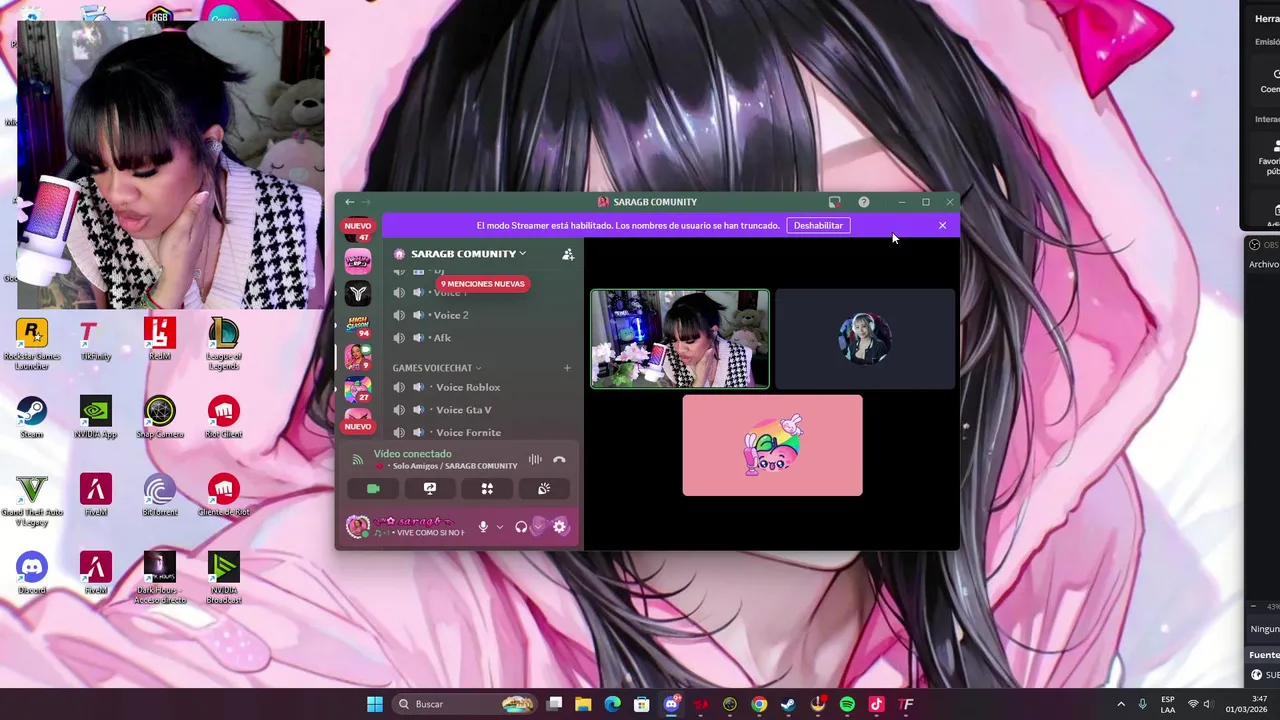The width and height of the screenshot is (1280, 720).
Task: Open microphone input options arrow
Action: [x=499, y=527]
